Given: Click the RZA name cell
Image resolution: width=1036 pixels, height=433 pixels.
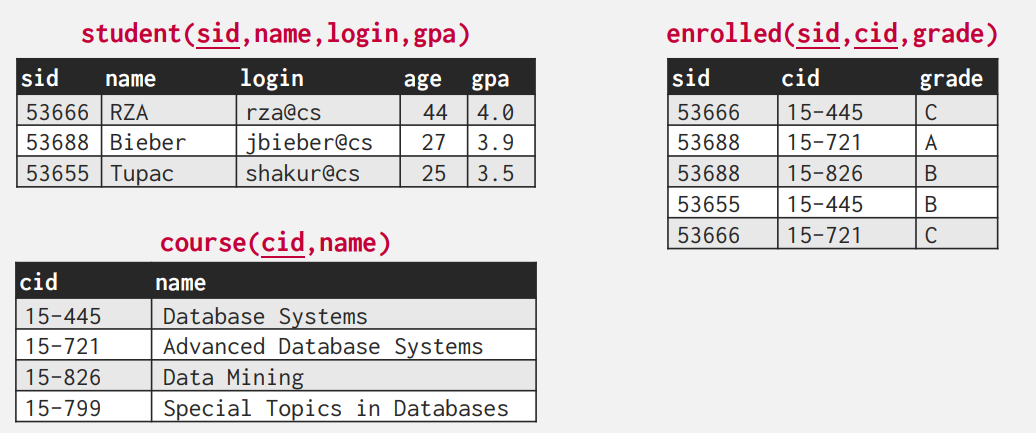Looking at the screenshot, I should (169, 112).
